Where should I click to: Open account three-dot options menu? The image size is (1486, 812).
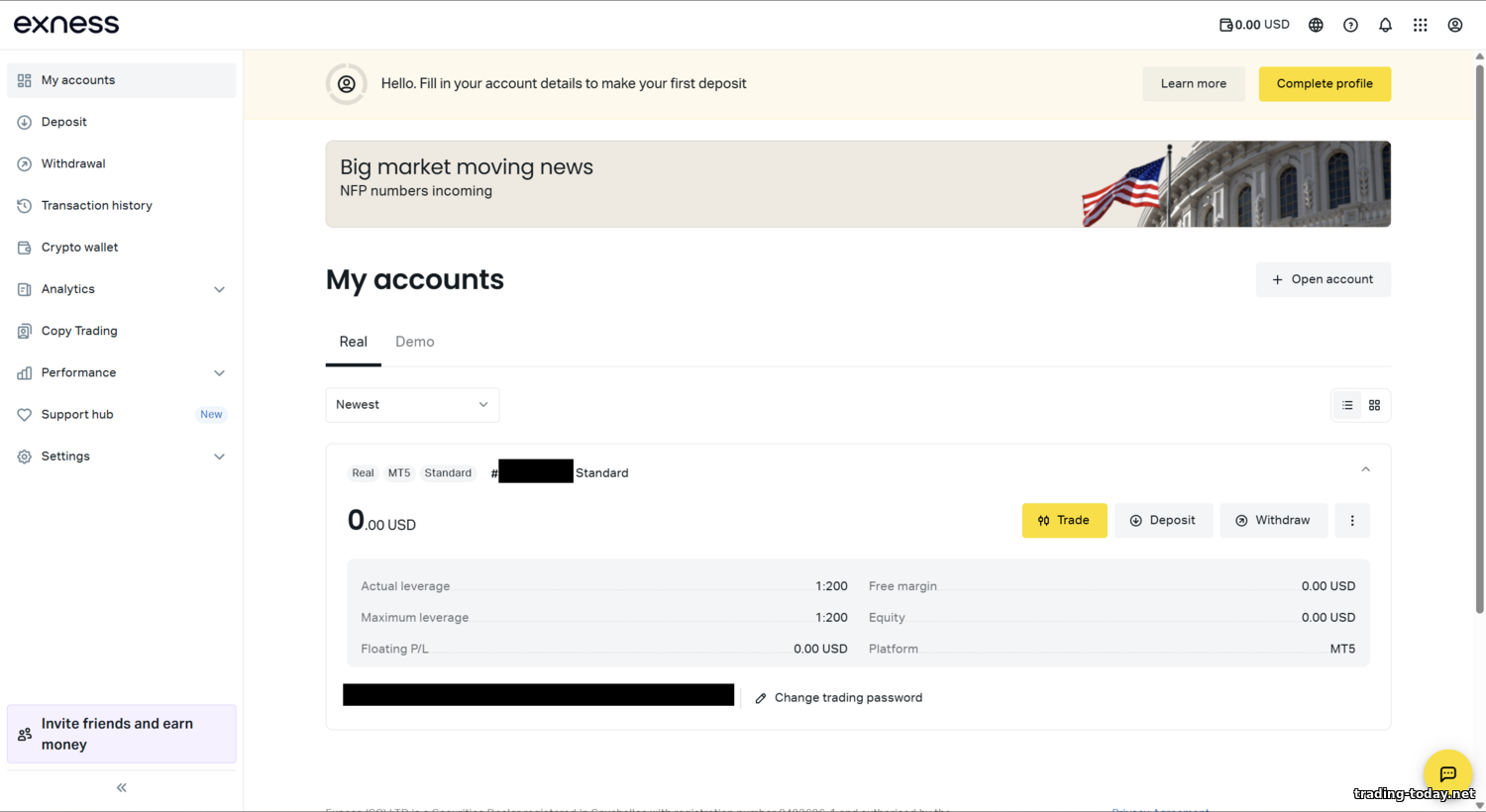pyautogui.click(x=1352, y=521)
